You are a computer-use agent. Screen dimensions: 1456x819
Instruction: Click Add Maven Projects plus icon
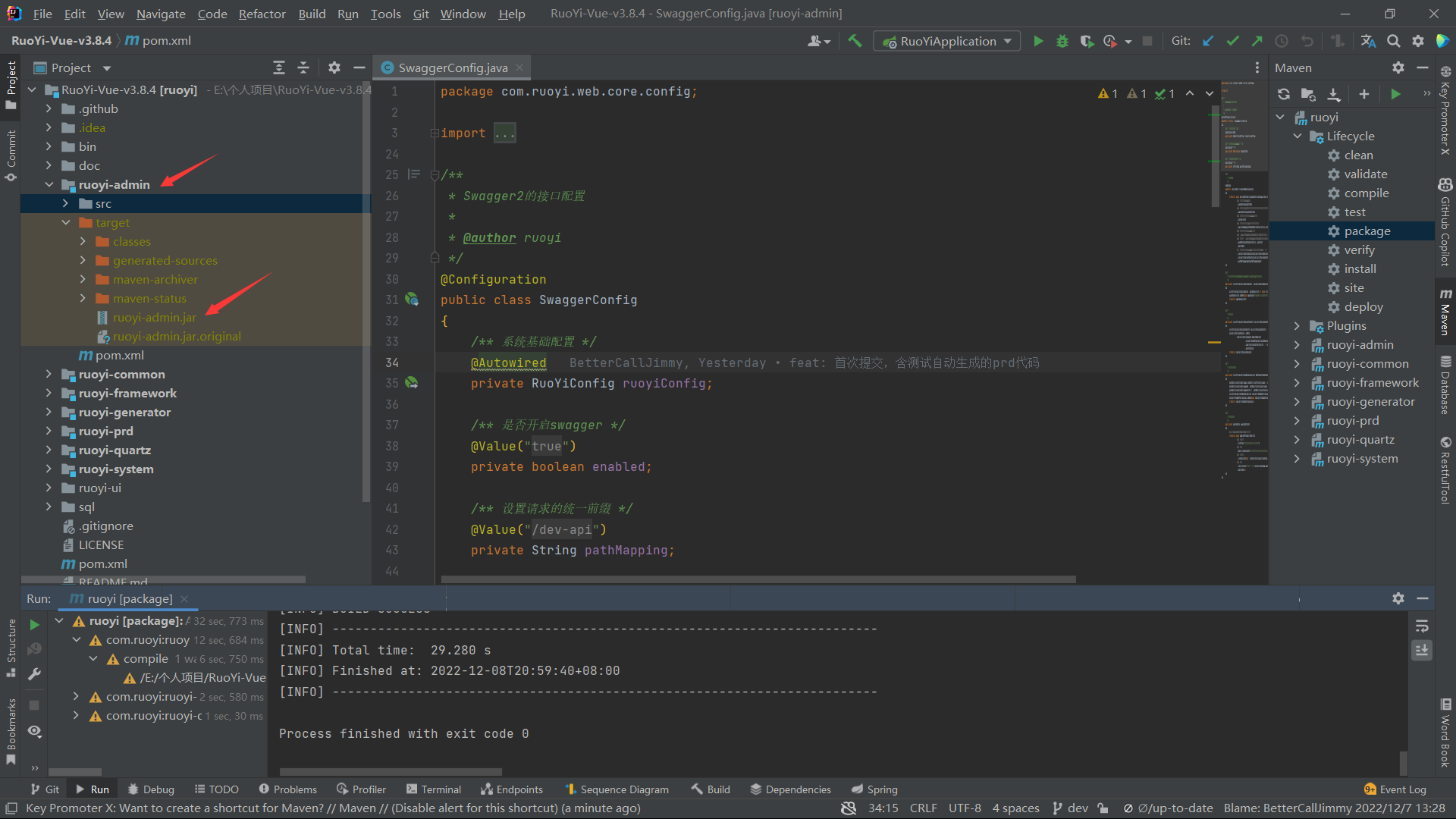click(x=1364, y=94)
